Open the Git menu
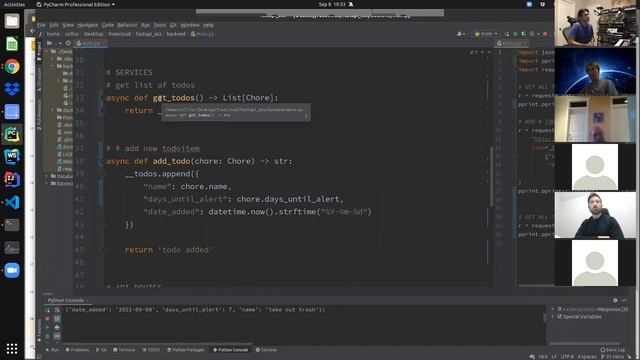The image size is (640, 360). click(x=173, y=25)
